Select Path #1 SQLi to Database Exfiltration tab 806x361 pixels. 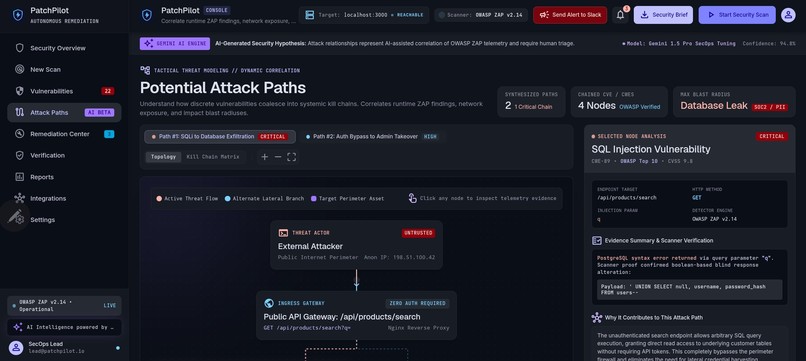coord(220,137)
